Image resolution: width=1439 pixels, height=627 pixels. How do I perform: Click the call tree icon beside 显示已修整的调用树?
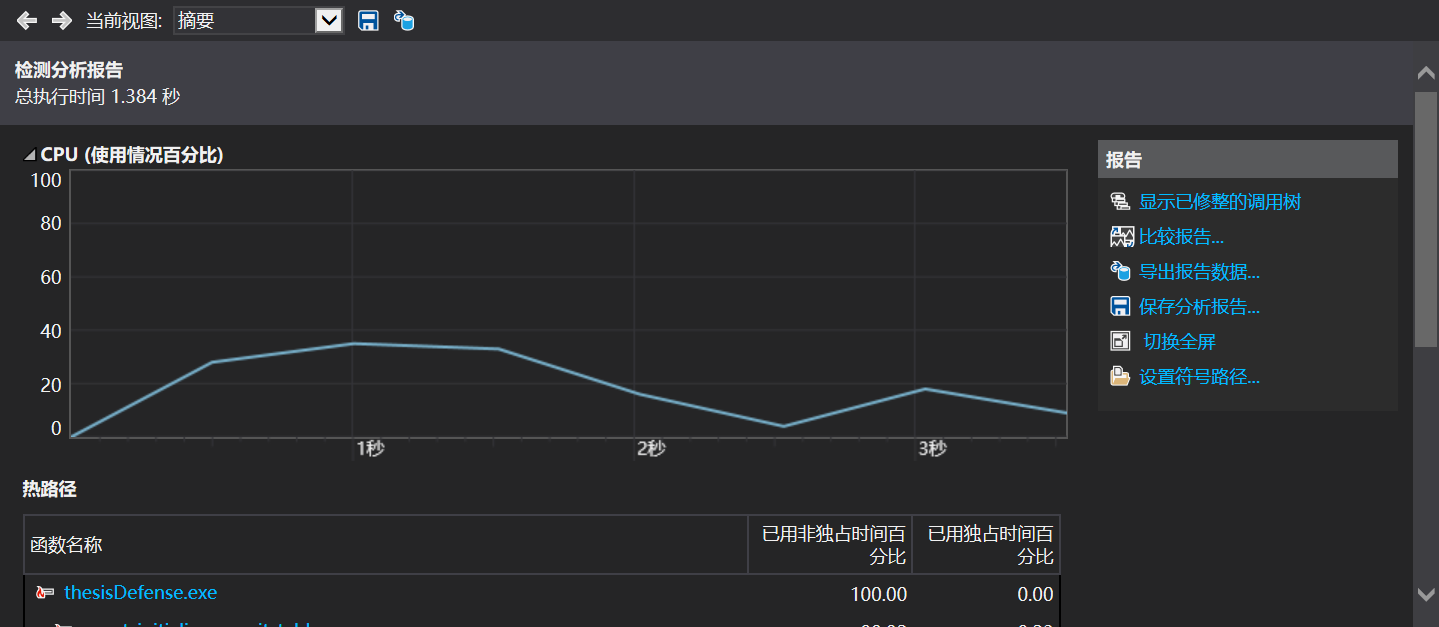[x=1120, y=202]
